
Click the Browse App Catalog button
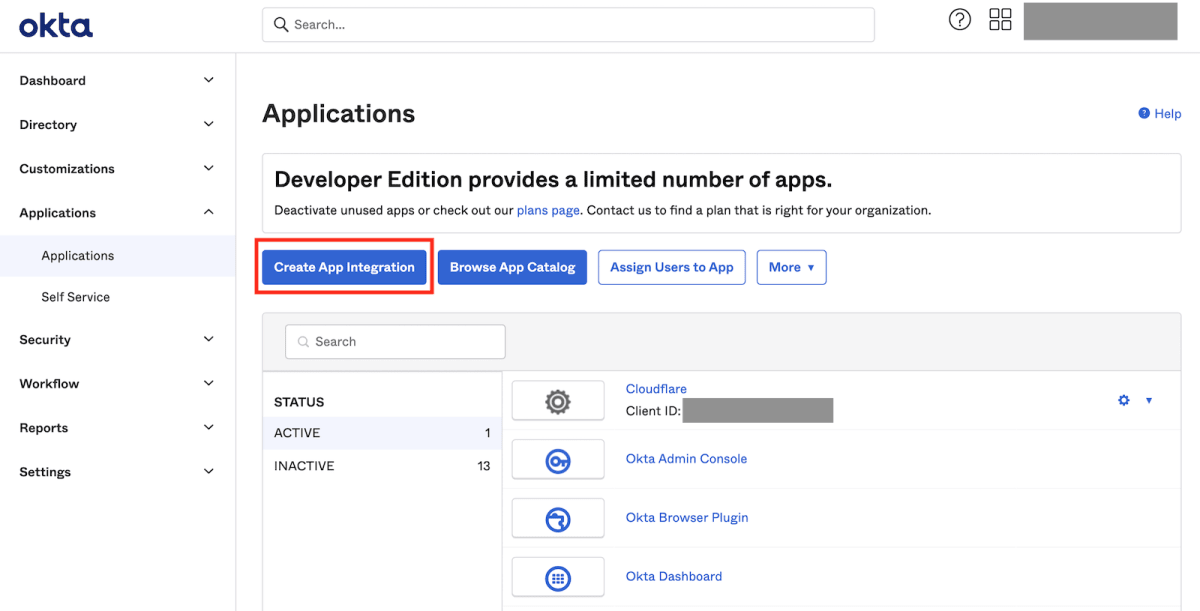[512, 267]
